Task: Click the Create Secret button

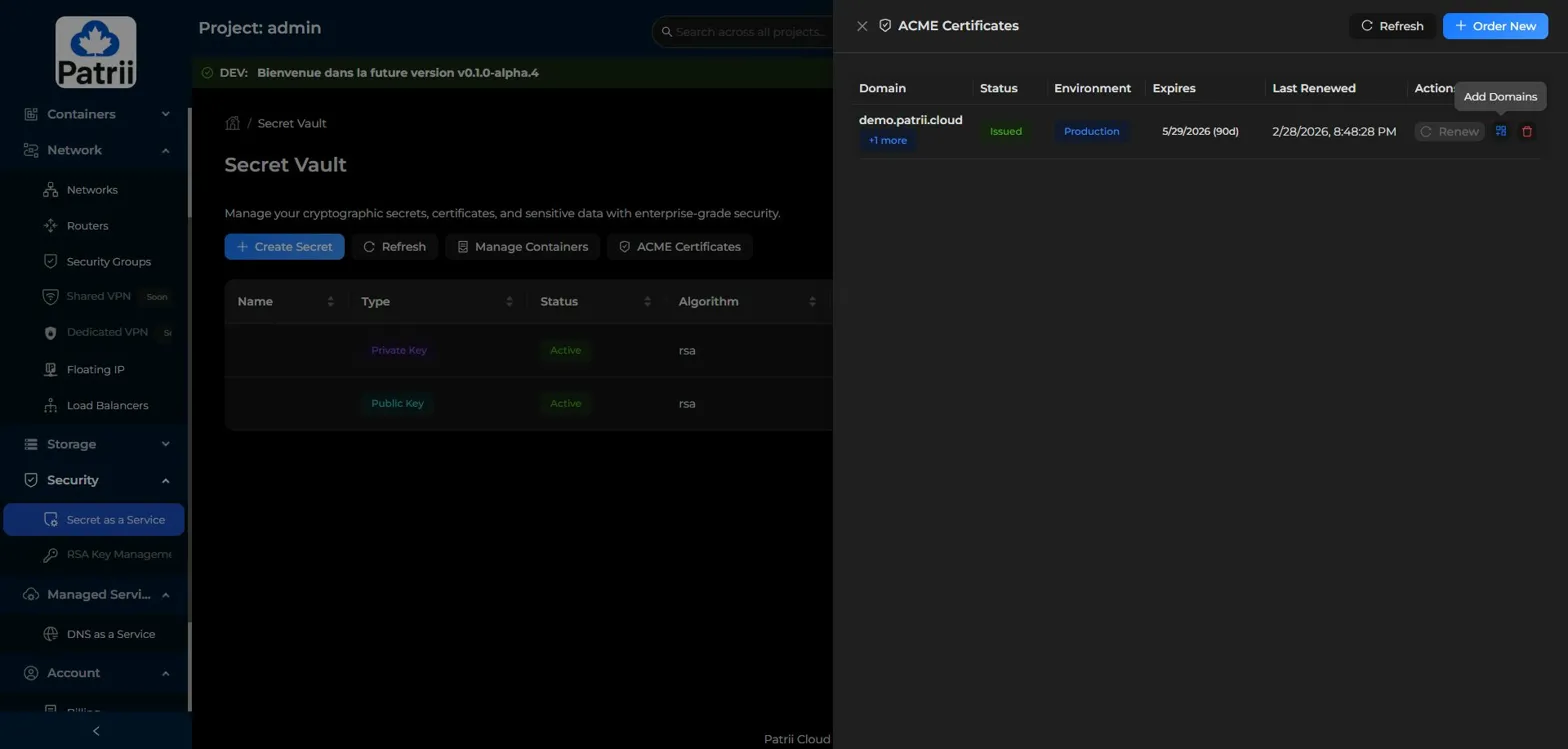Action: 284,247
